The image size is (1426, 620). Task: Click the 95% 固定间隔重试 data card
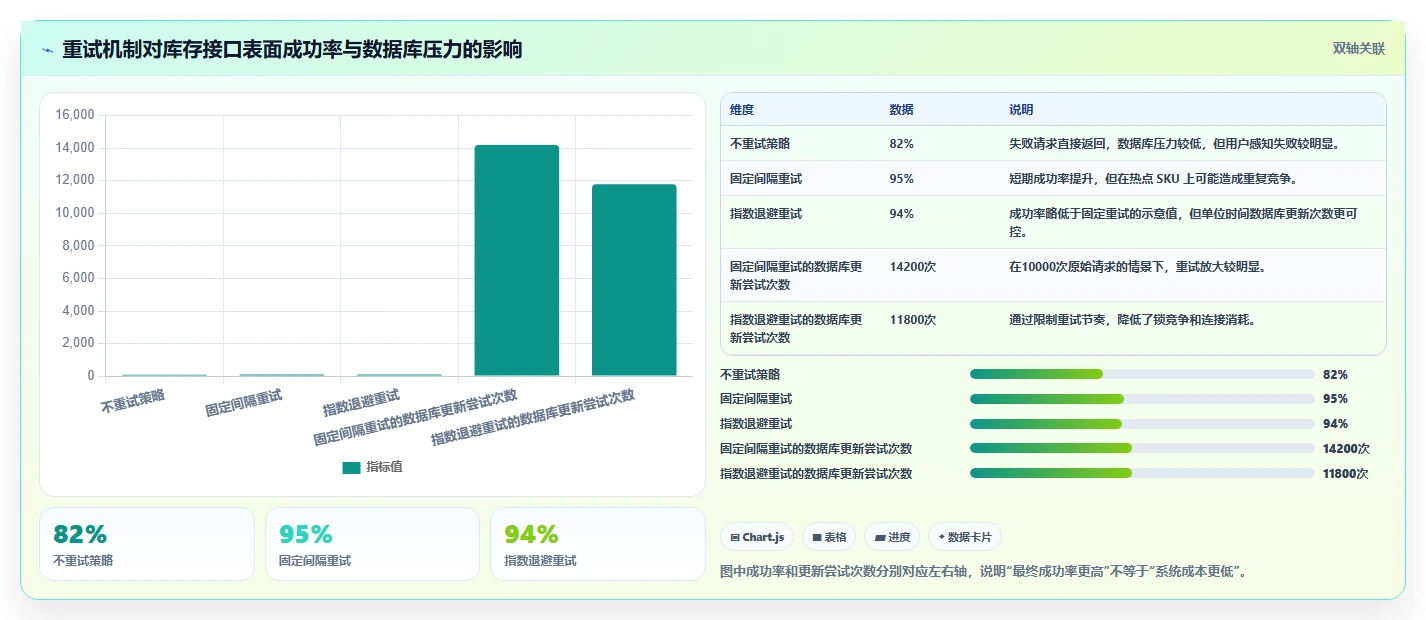click(372, 544)
